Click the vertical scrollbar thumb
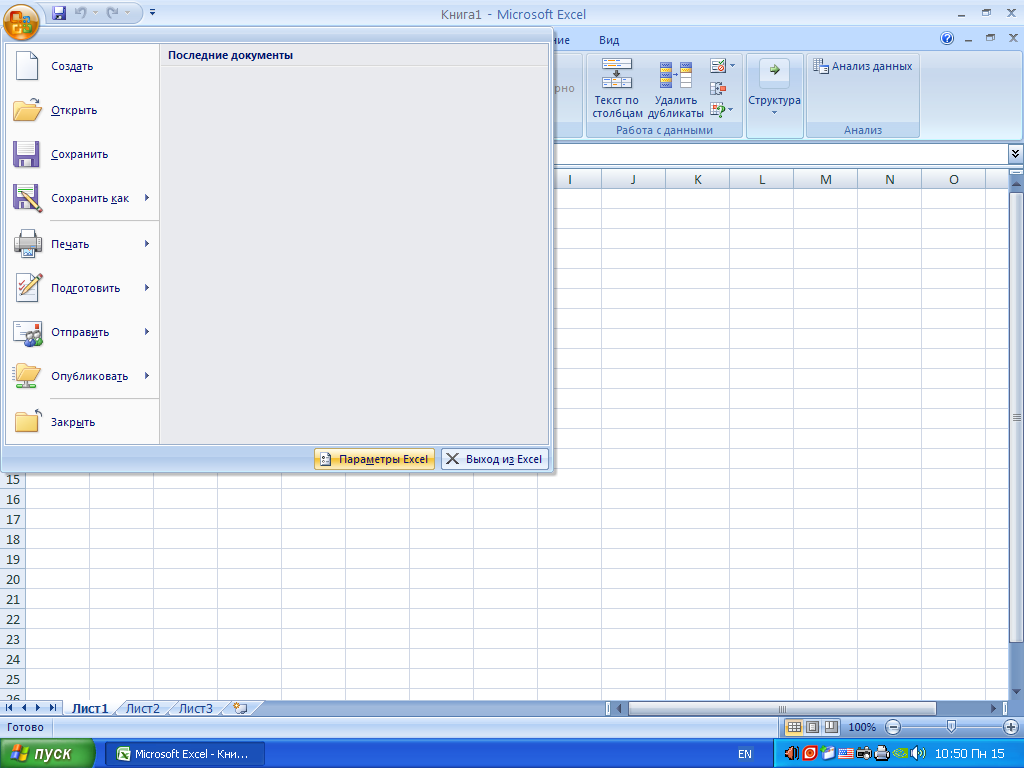Image resolution: width=1024 pixels, height=768 pixels. (x=1017, y=417)
